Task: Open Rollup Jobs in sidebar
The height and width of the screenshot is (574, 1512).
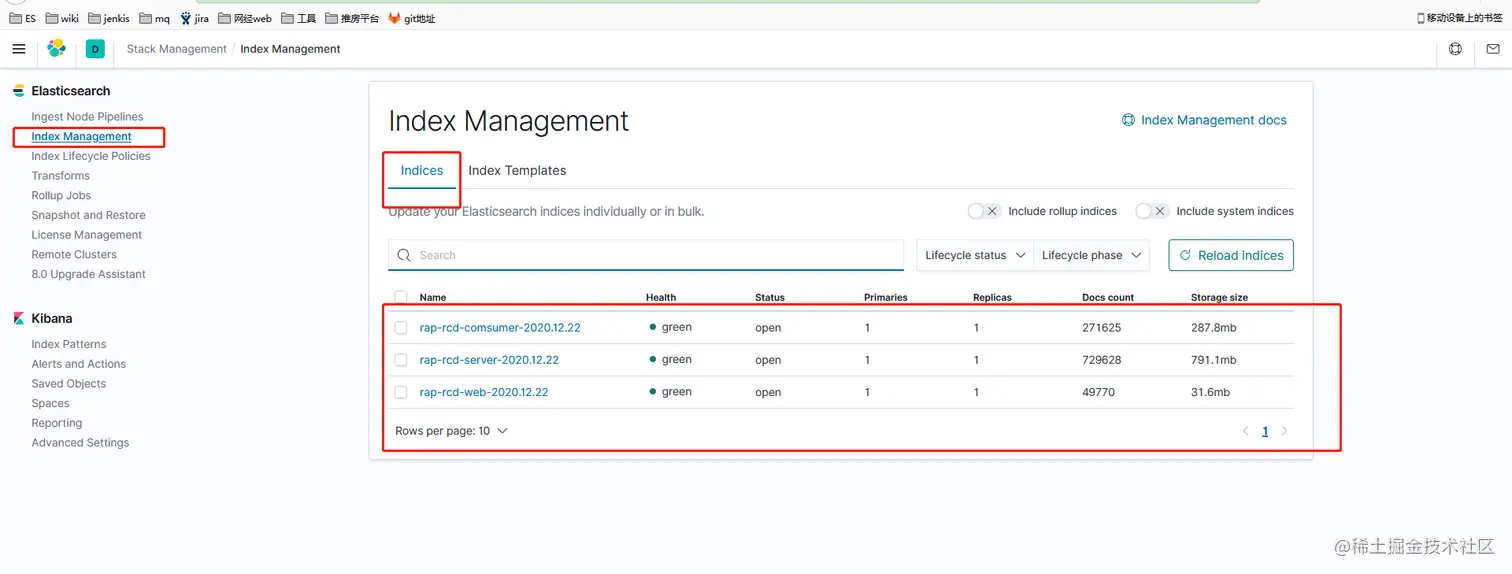Action: point(61,195)
